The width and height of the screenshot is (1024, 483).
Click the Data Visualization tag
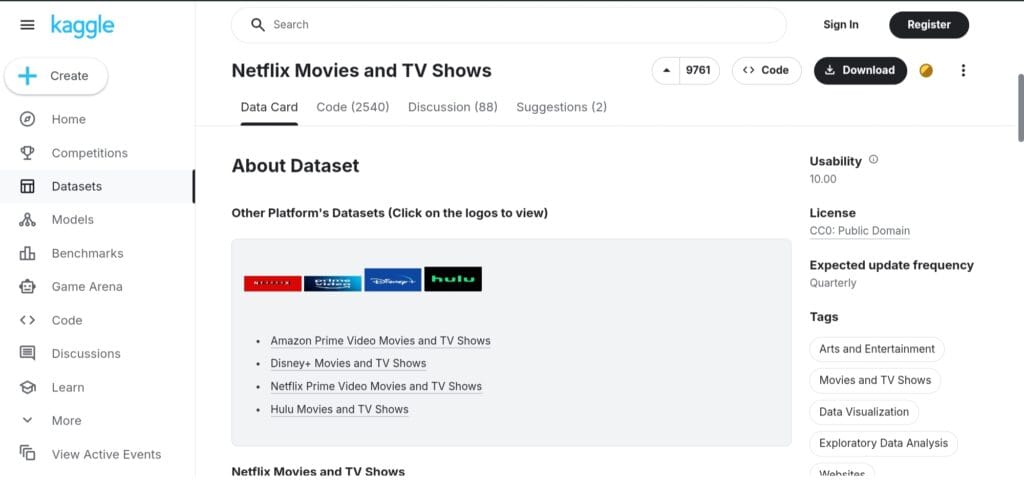(864, 412)
